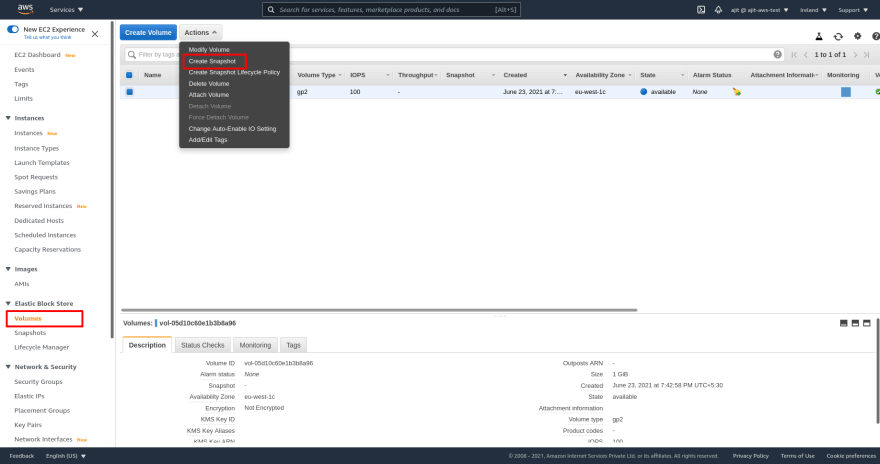Maximize the details pane layout icon
The width and height of the screenshot is (880, 464).
click(x=867, y=323)
